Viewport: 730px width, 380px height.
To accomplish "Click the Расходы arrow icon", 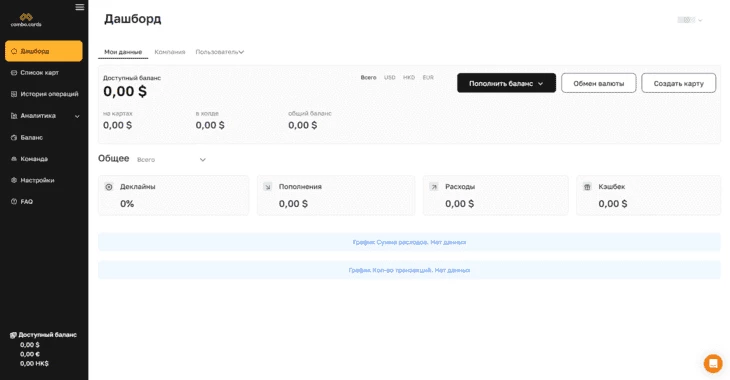I will tap(434, 187).
